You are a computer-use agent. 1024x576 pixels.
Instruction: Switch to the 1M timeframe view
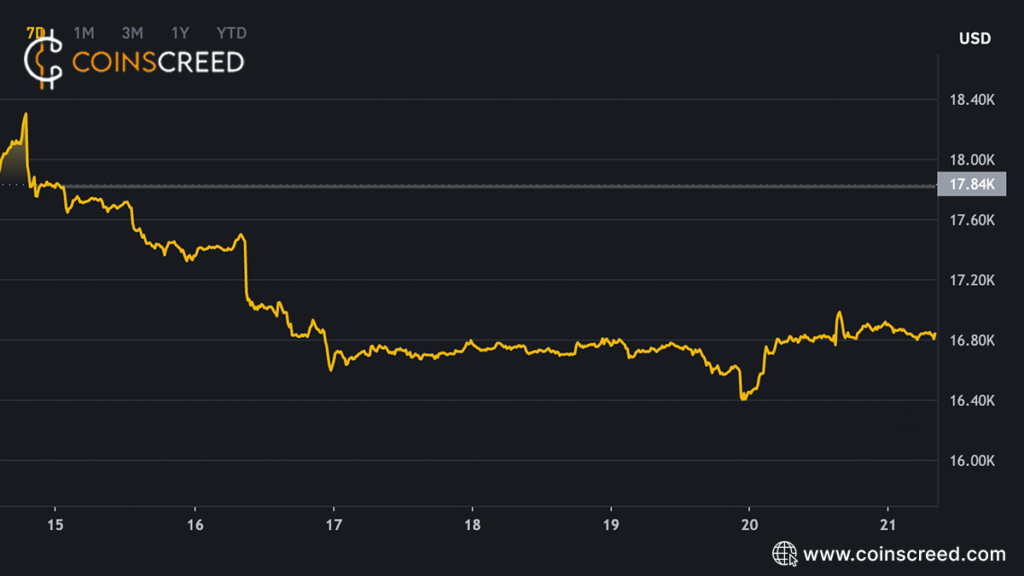(84, 32)
